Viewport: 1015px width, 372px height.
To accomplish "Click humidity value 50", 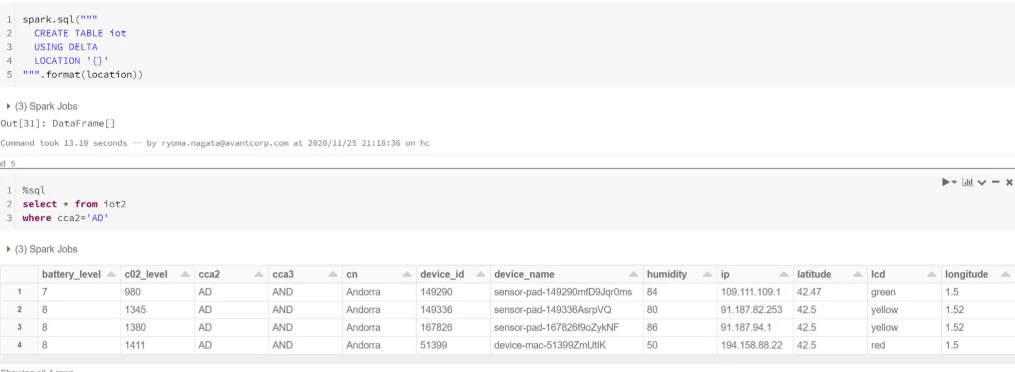I will (x=652, y=345).
